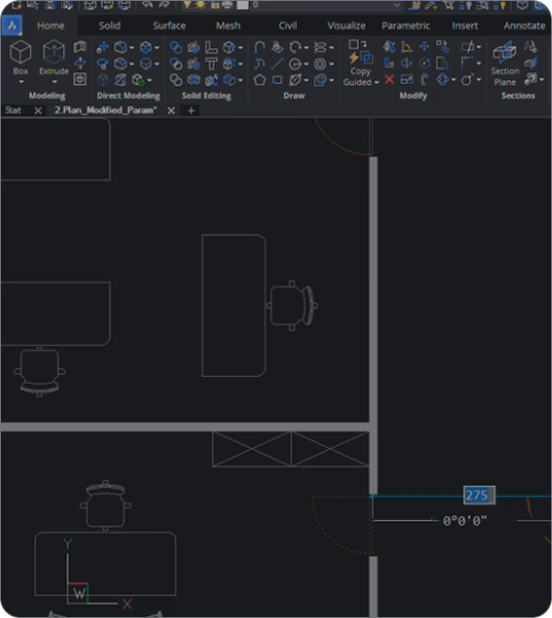Expand the Box tool dropdown arrow
The image size is (552, 618).
click(21, 82)
